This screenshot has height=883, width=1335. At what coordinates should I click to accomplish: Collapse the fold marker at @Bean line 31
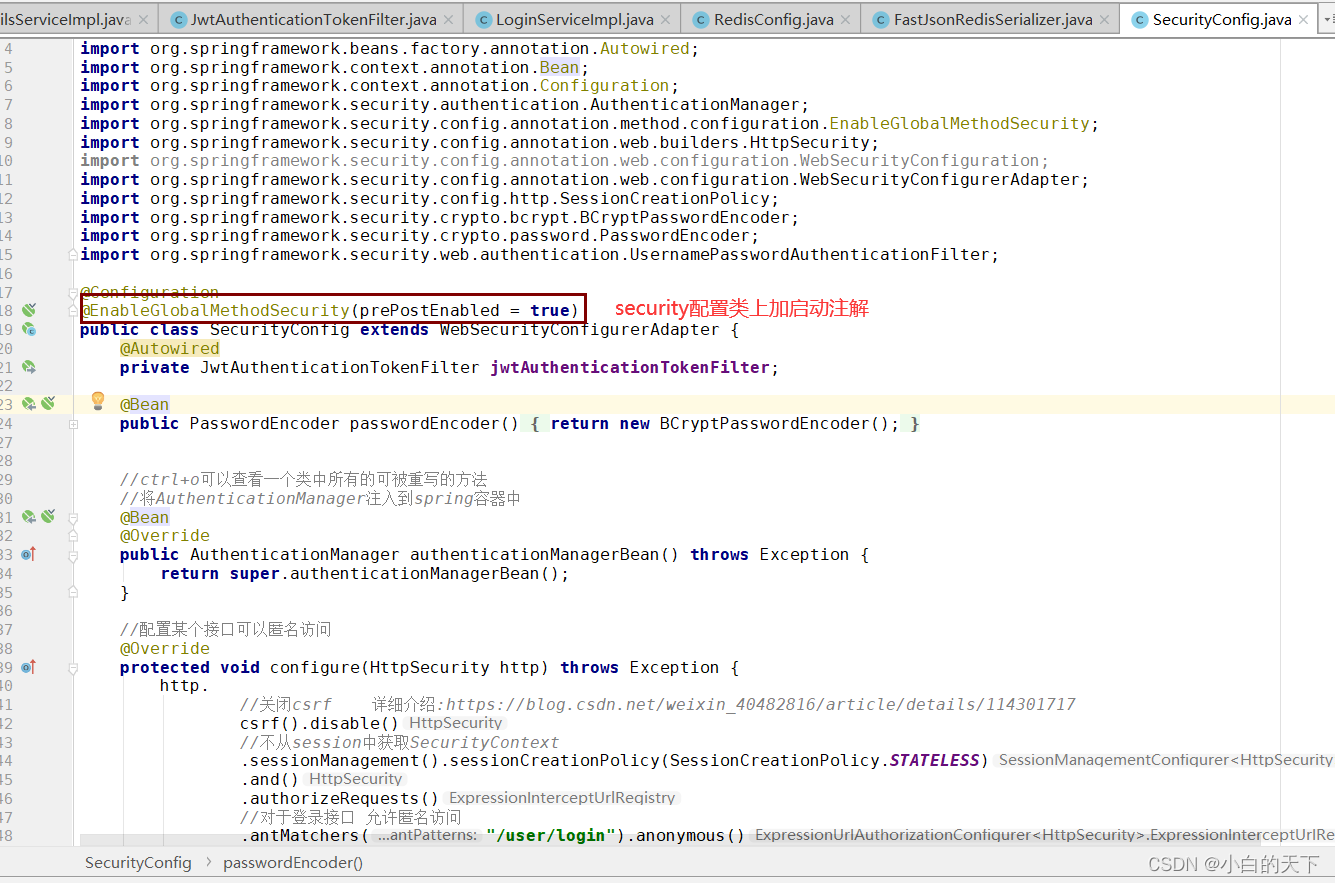click(x=73, y=518)
